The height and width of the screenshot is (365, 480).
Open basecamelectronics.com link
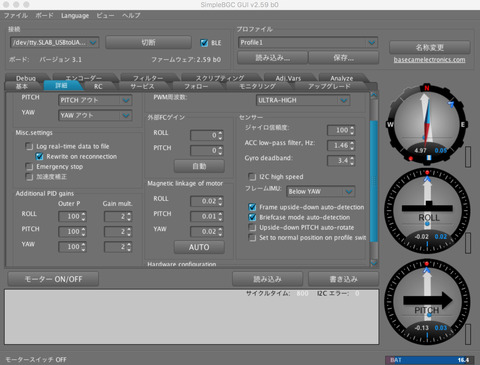tap(429, 60)
